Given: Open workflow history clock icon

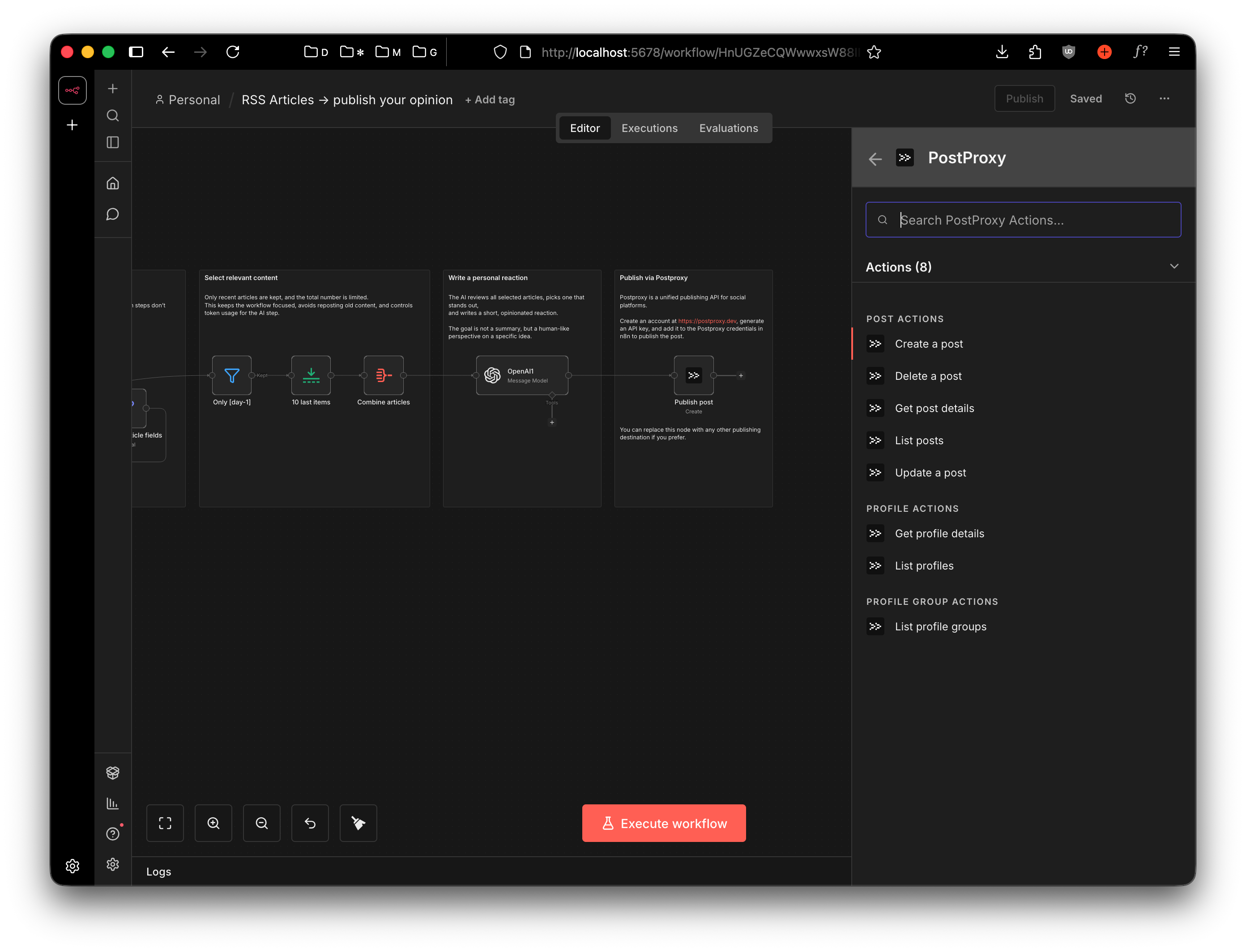Looking at the screenshot, I should [1130, 98].
